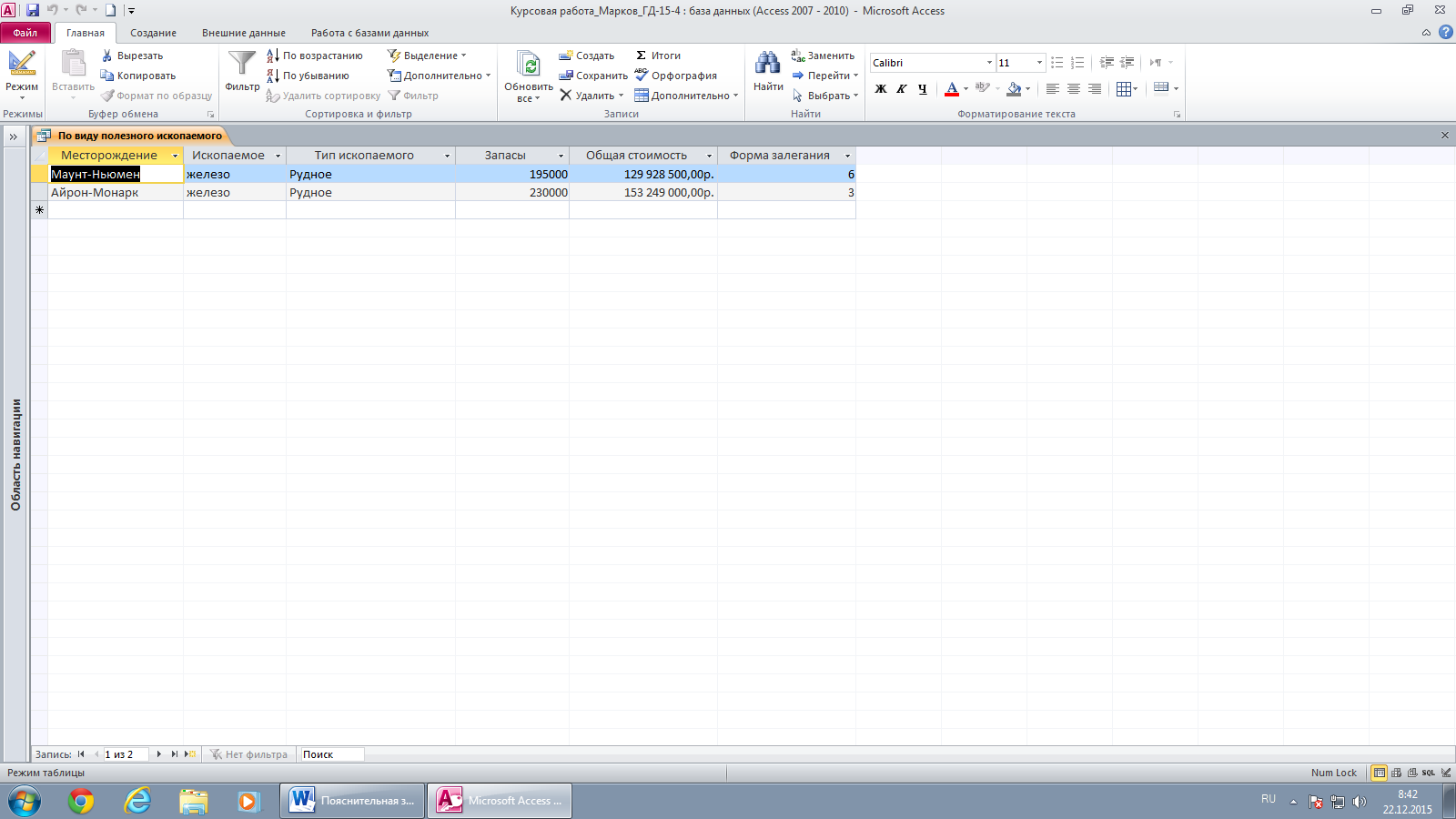Click numbered list icon
The height and width of the screenshot is (819, 1456).
pos(1077,63)
